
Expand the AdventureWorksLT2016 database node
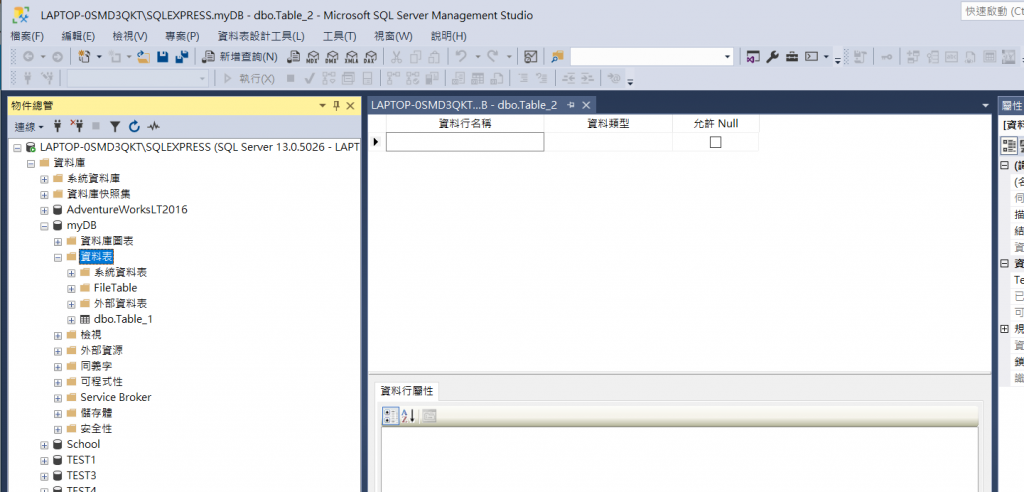(x=44, y=210)
